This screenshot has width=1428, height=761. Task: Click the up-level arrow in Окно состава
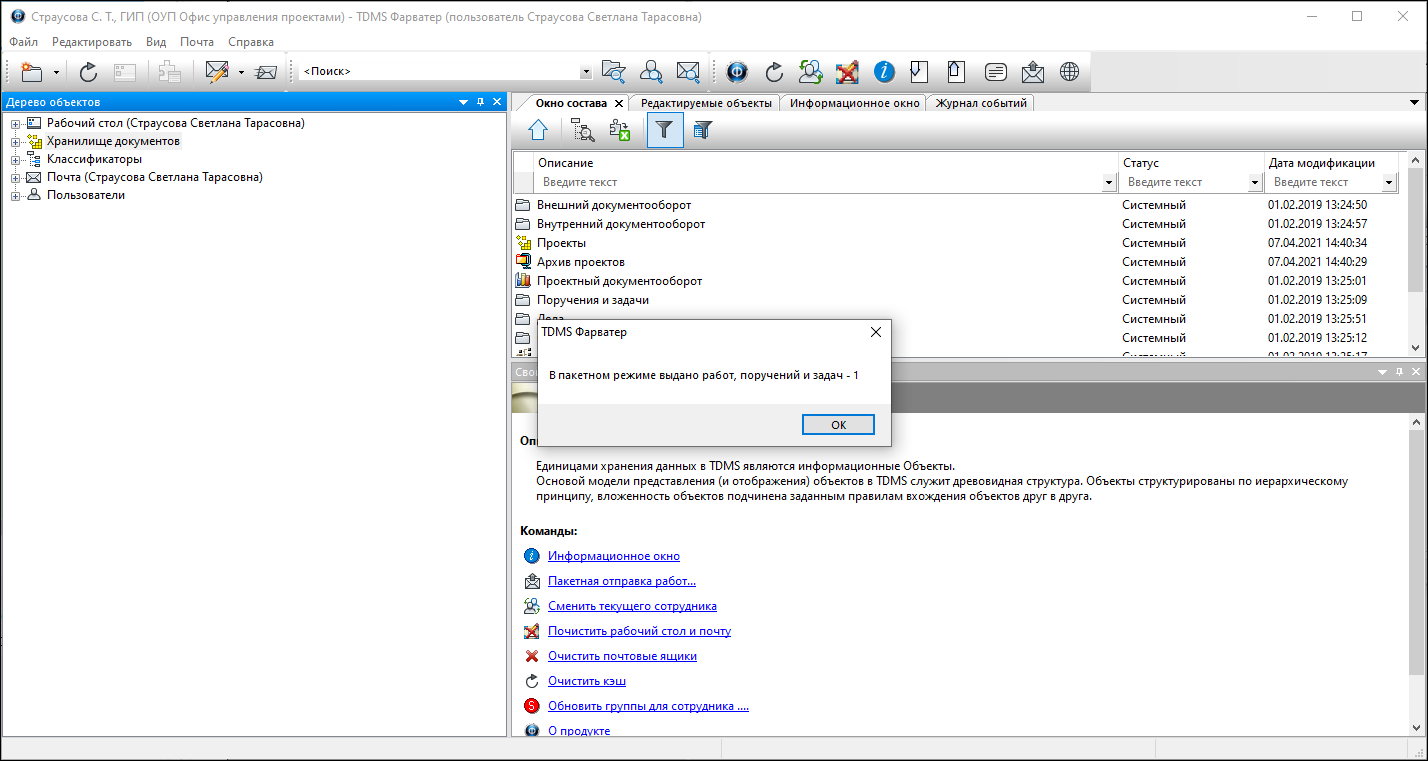tap(538, 130)
